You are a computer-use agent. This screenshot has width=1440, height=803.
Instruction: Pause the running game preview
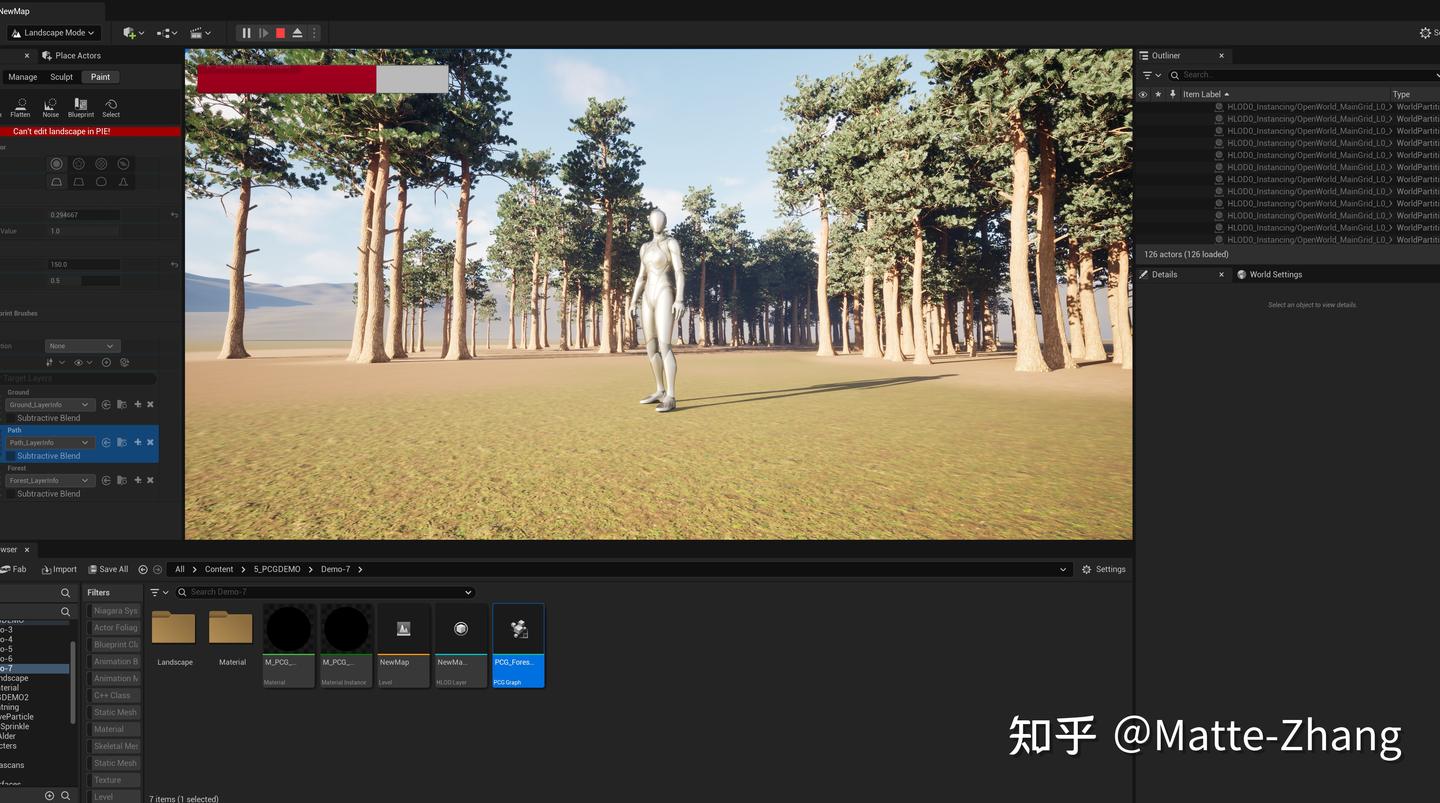click(x=246, y=32)
